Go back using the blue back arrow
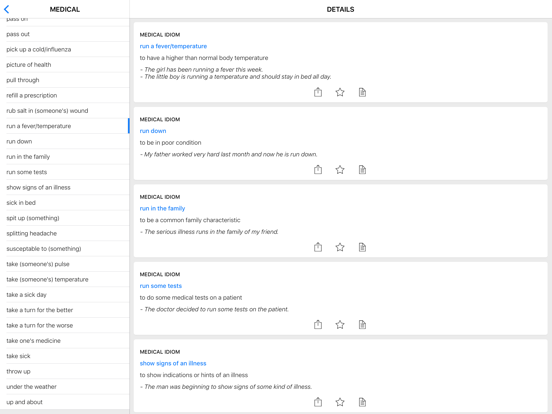The image size is (552, 414). [6, 9]
